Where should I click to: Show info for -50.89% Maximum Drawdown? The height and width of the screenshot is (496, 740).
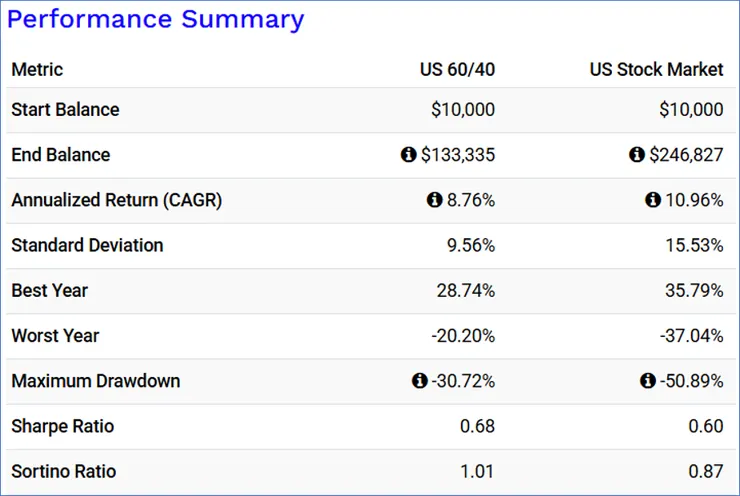pyautogui.click(x=647, y=381)
